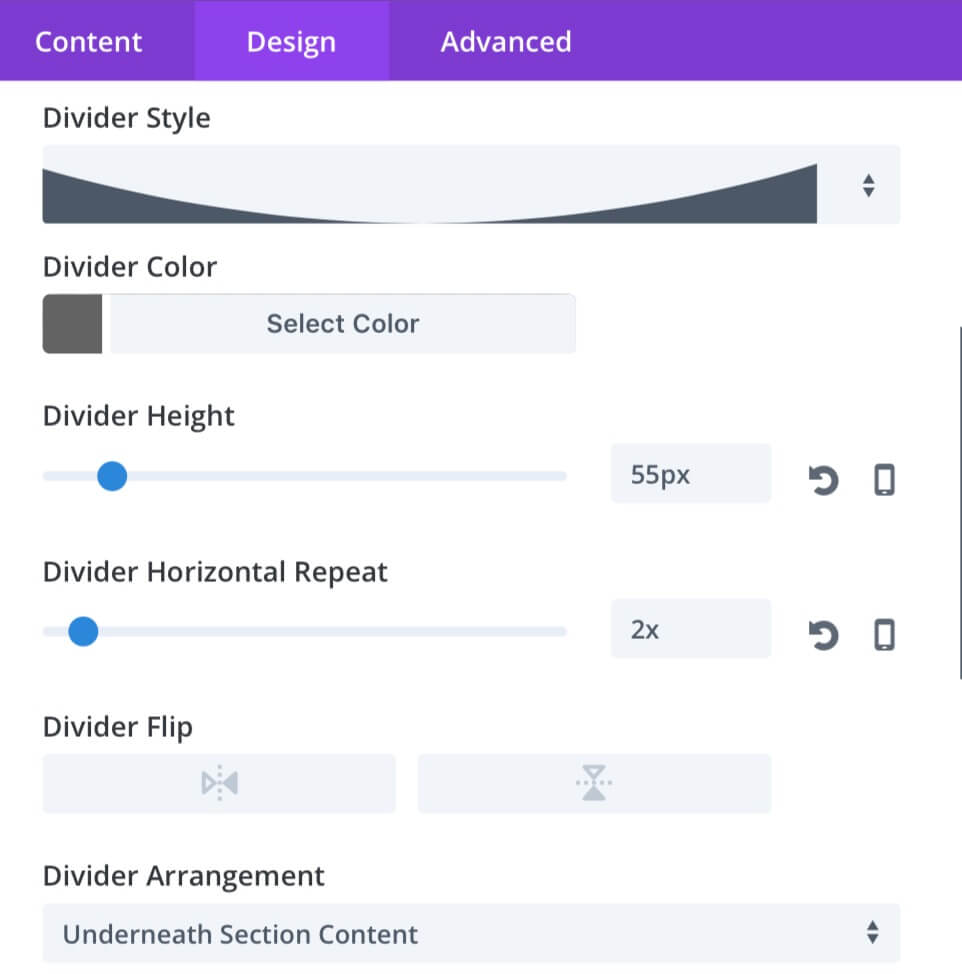This screenshot has width=962, height=974.
Task: Reset the Divider Horizontal Repeat value
Action: (x=824, y=635)
